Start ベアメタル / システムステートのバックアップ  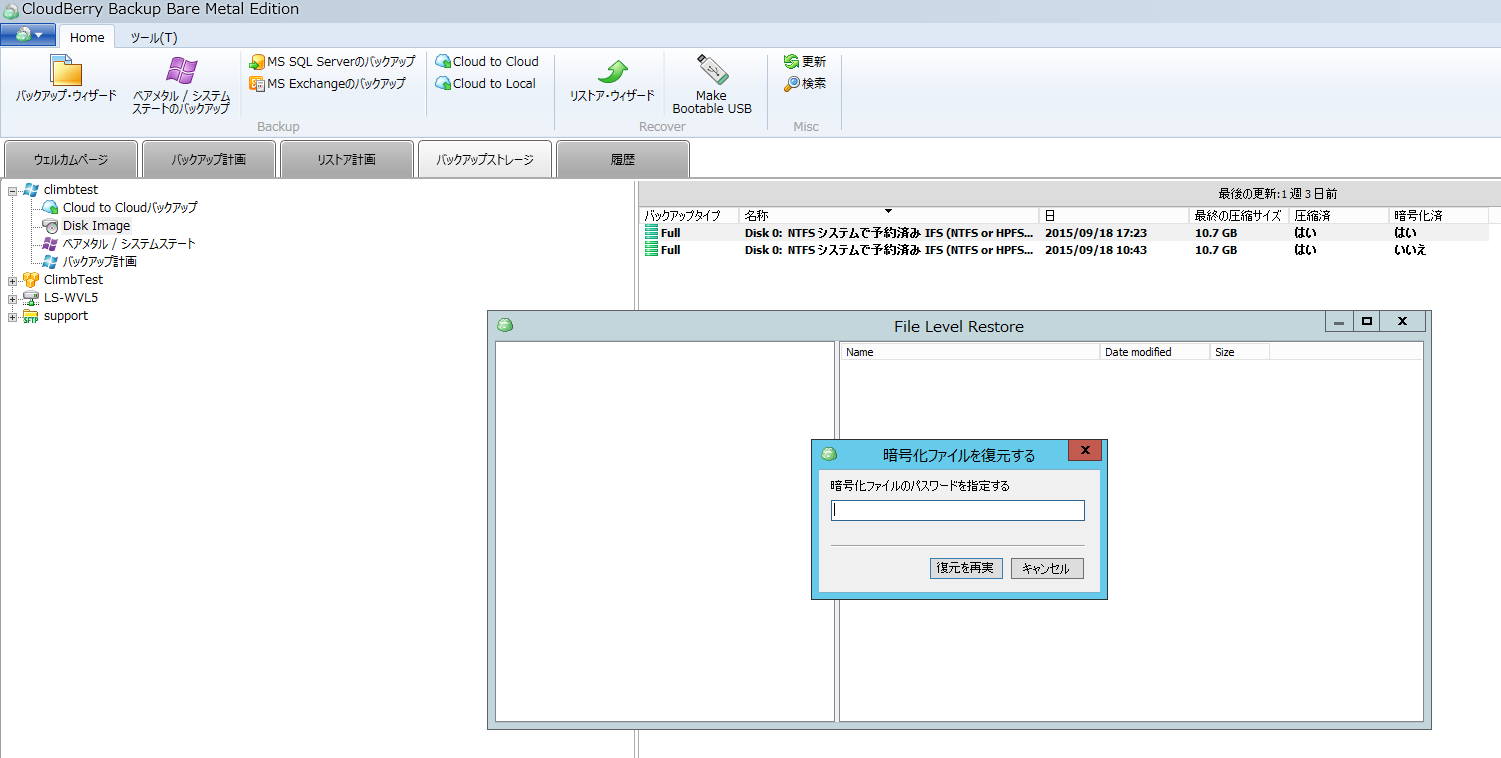pyautogui.click(x=181, y=84)
